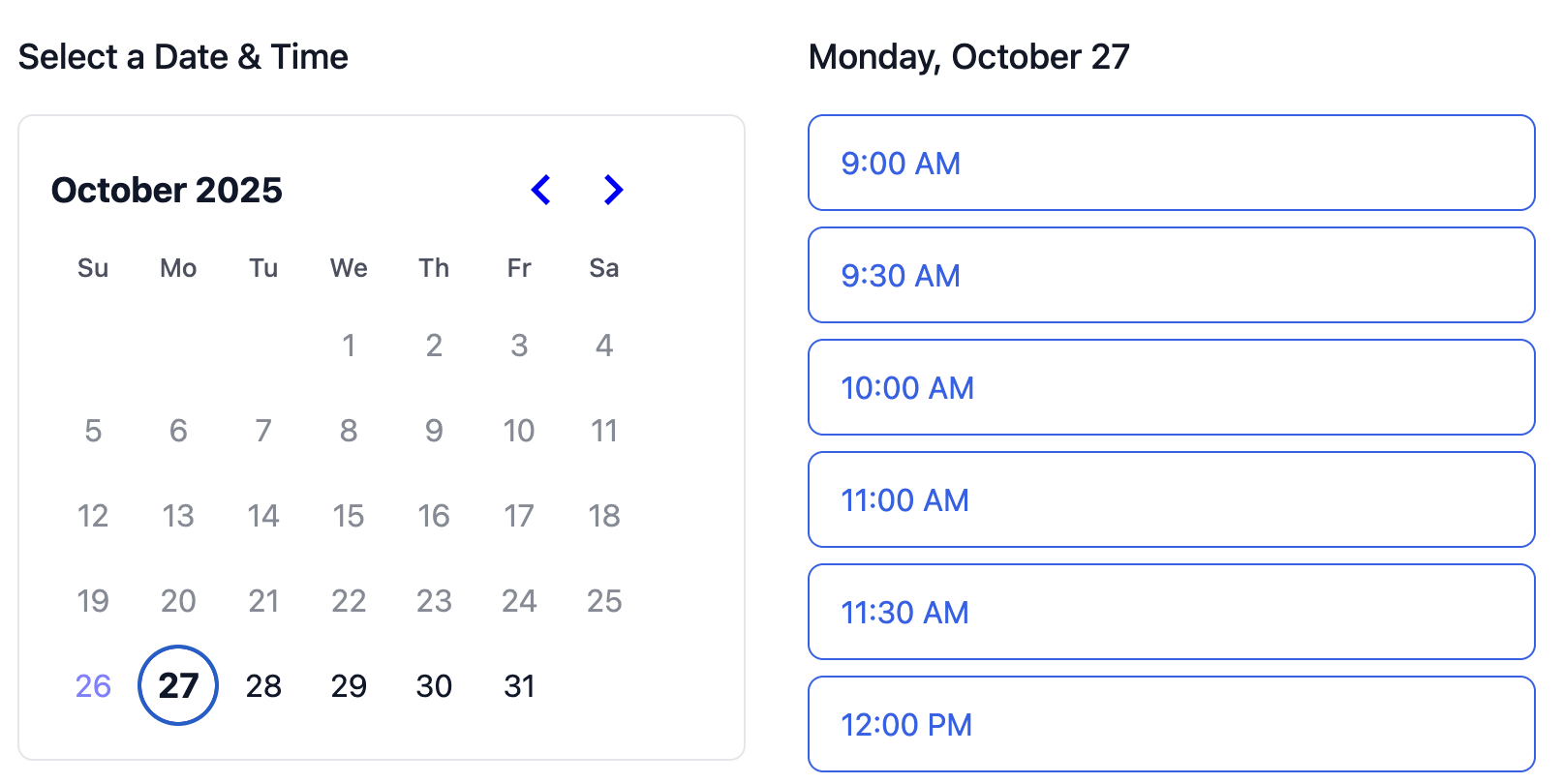Click the disabled October 1 date
The width and height of the screenshot is (1563, 784).
[x=349, y=345]
